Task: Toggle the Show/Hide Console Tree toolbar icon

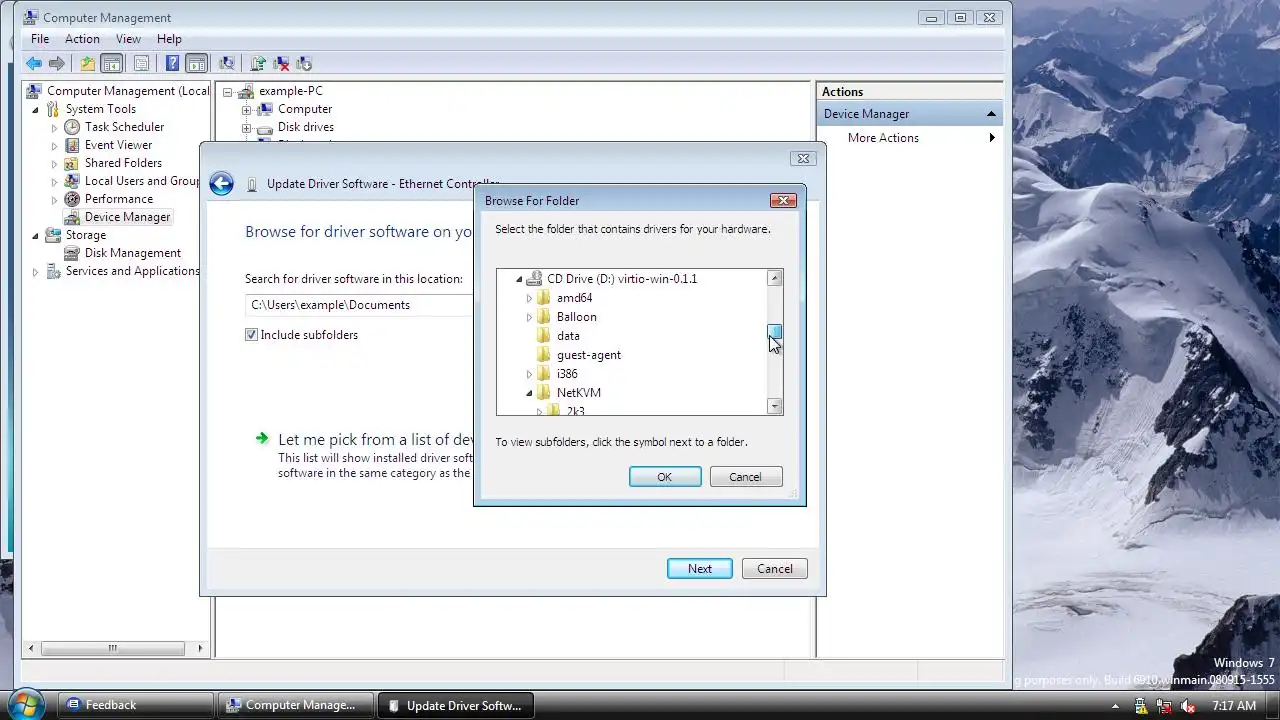Action: (112, 63)
